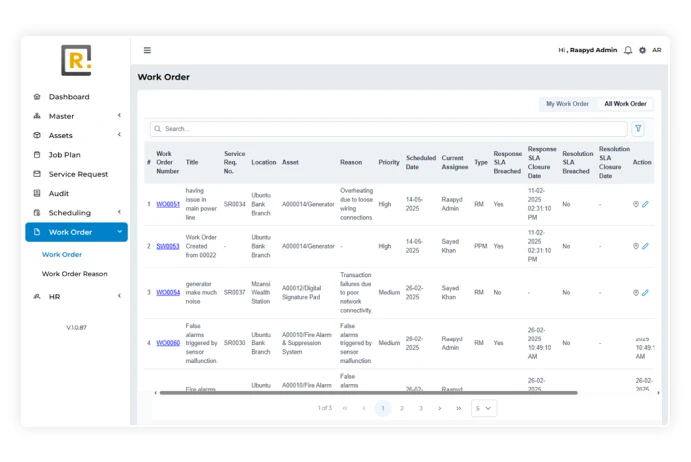Click edit pencil icon for WO0051
The height and width of the screenshot is (462, 691).
[x=646, y=204]
